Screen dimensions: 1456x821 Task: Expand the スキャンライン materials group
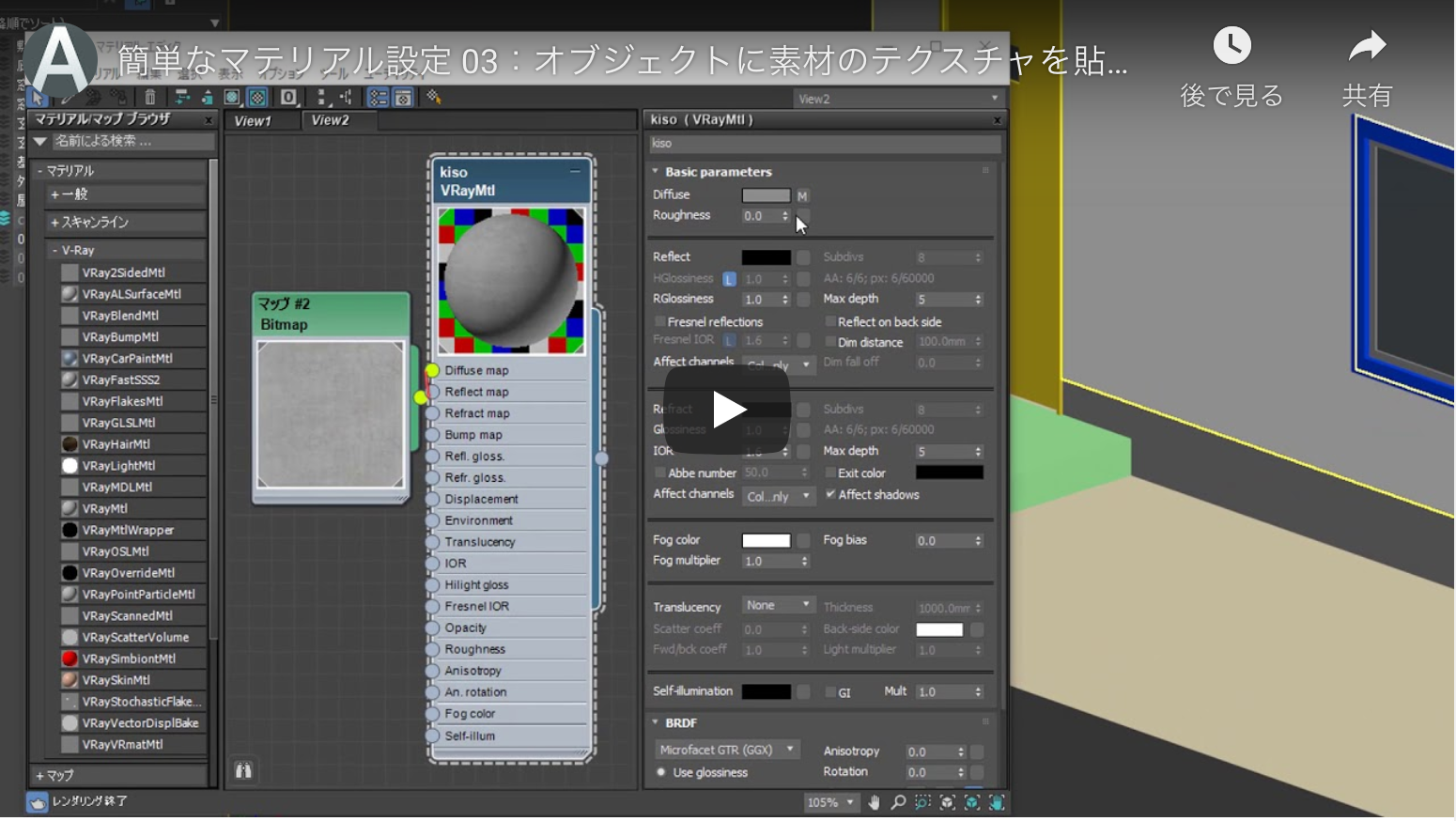pyautogui.click(x=55, y=222)
